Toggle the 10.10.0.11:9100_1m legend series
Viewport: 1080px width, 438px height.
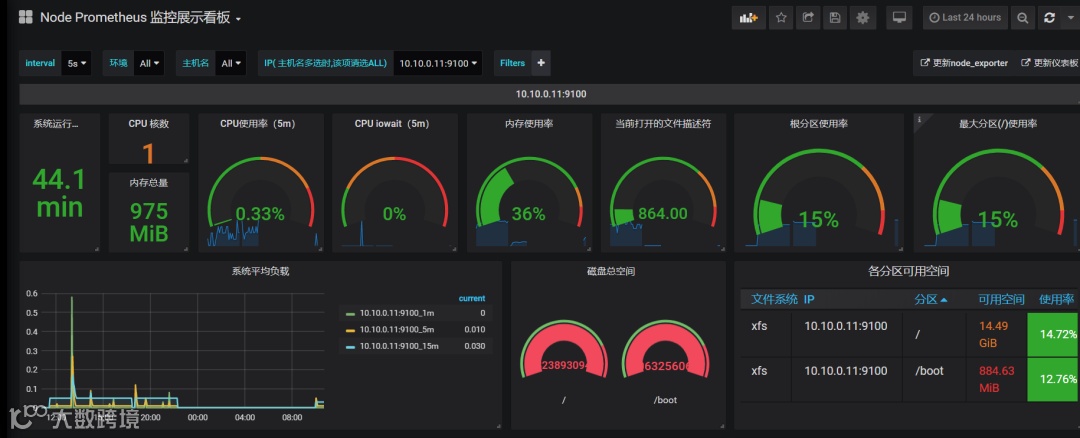[x=397, y=313]
